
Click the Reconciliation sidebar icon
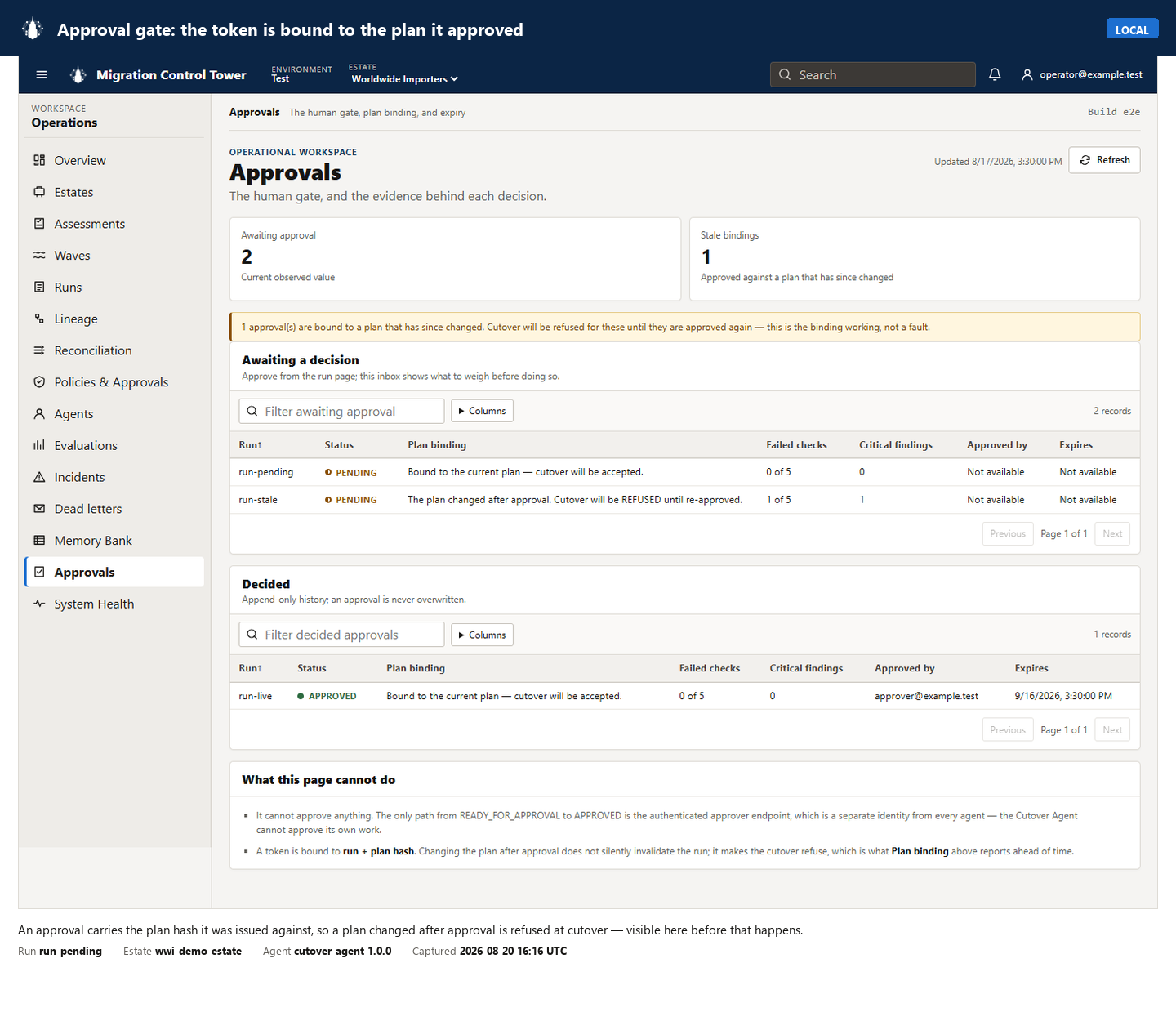[39, 350]
